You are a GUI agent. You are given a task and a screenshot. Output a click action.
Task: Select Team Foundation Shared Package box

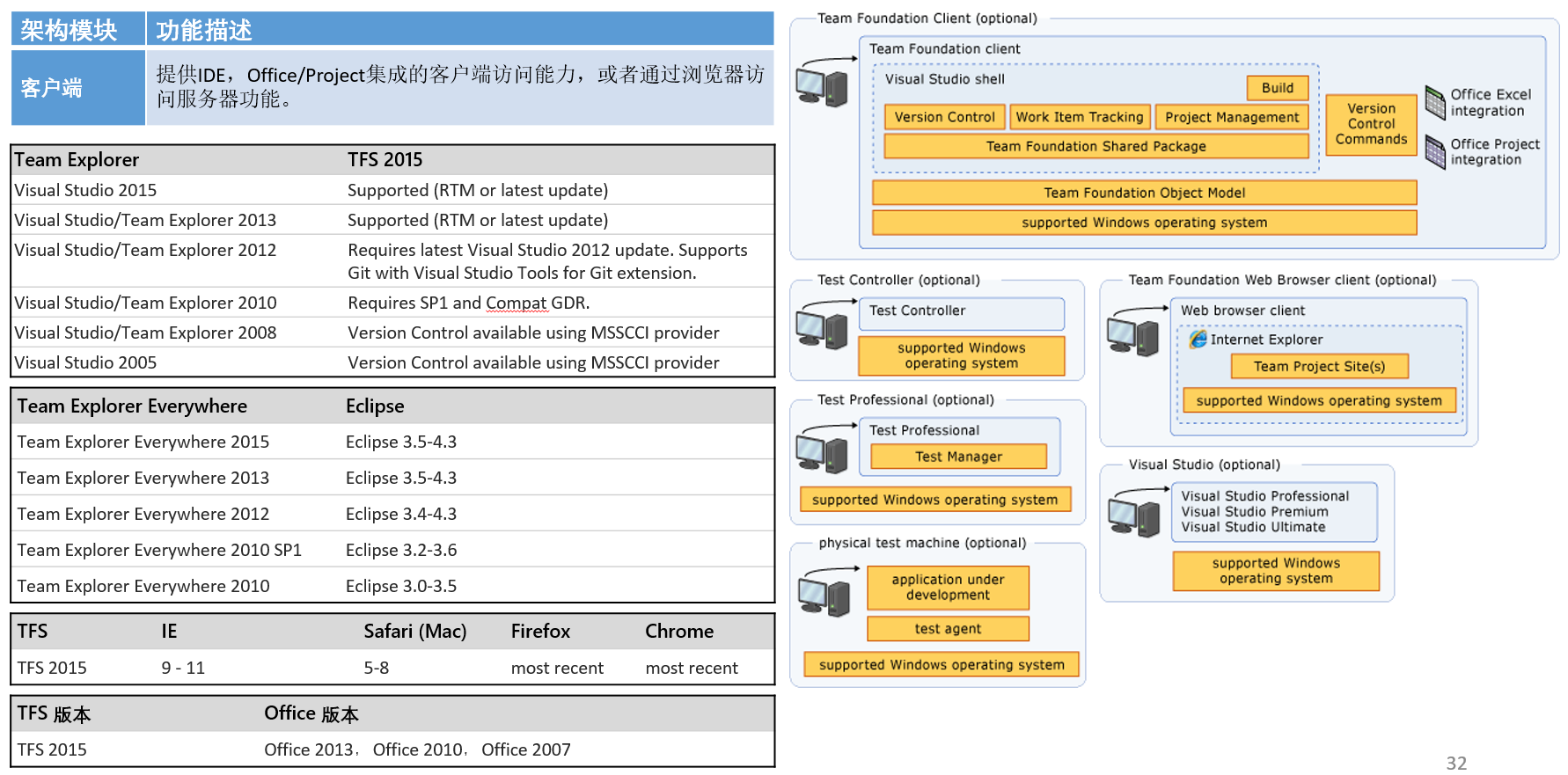point(1096,146)
